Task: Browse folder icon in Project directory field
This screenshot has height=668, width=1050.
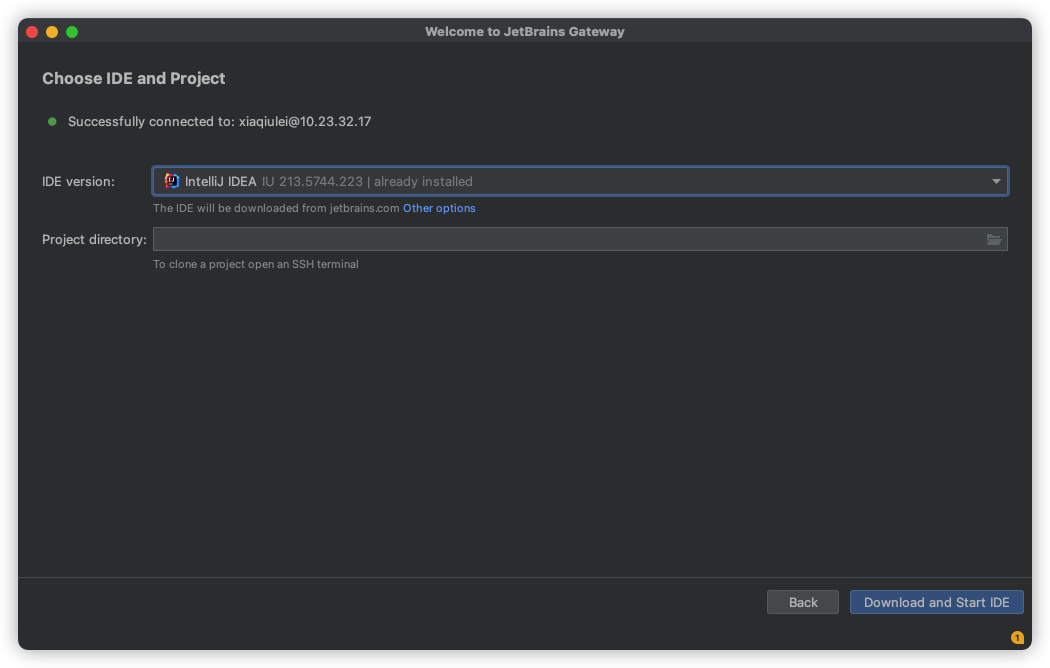Action: tap(994, 240)
